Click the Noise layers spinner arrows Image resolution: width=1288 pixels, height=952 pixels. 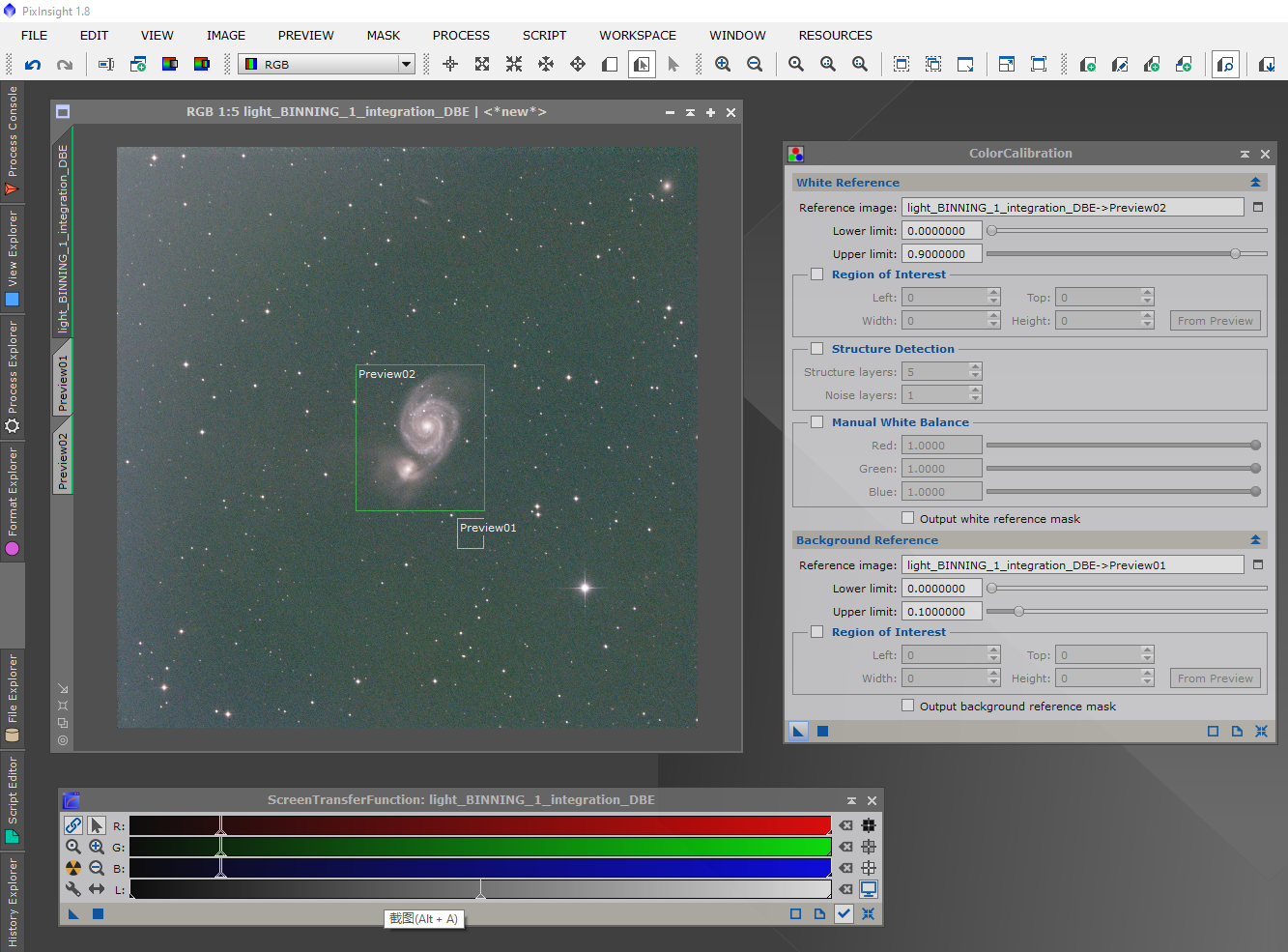975,395
